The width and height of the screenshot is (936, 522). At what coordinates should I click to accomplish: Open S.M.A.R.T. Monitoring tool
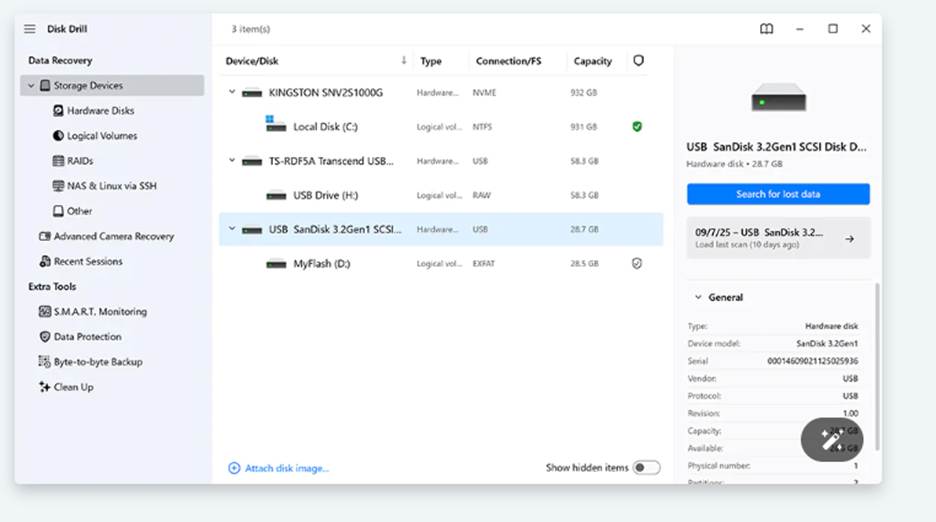[100, 311]
